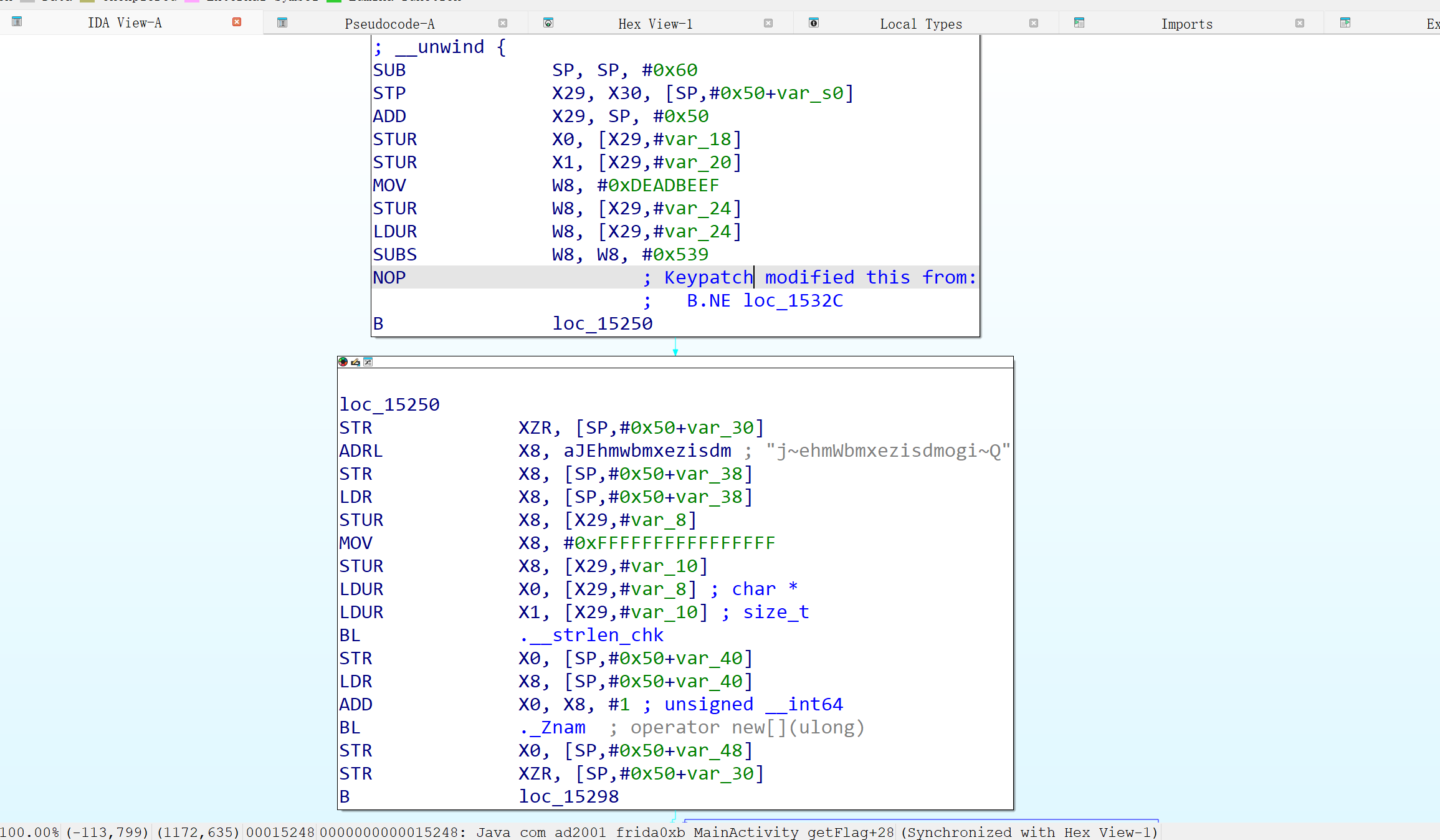The height and width of the screenshot is (840, 1440).
Task: Switch to the Pseudocode-A tab
Action: click(x=389, y=24)
